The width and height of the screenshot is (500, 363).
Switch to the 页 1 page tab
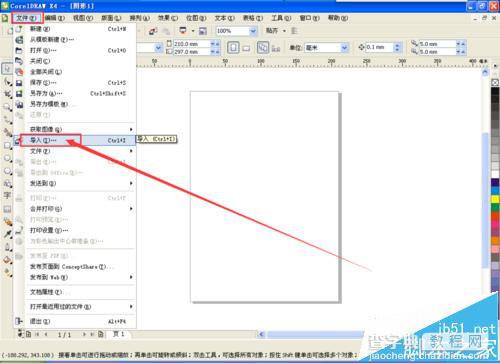pyautogui.click(x=119, y=334)
